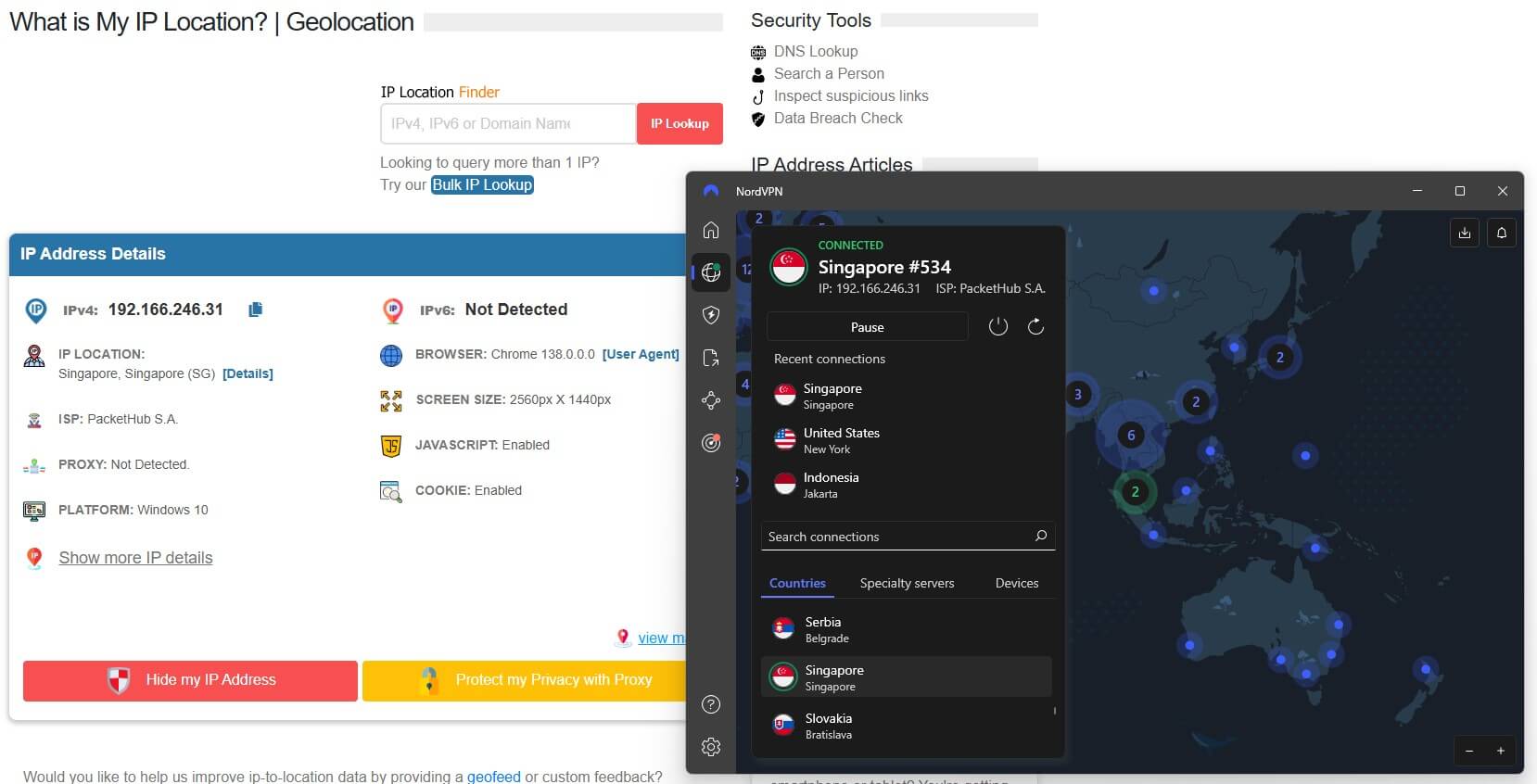The image size is (1537, 784).
Task: Select recent connection Singapore
Action: tap(908, 396)
